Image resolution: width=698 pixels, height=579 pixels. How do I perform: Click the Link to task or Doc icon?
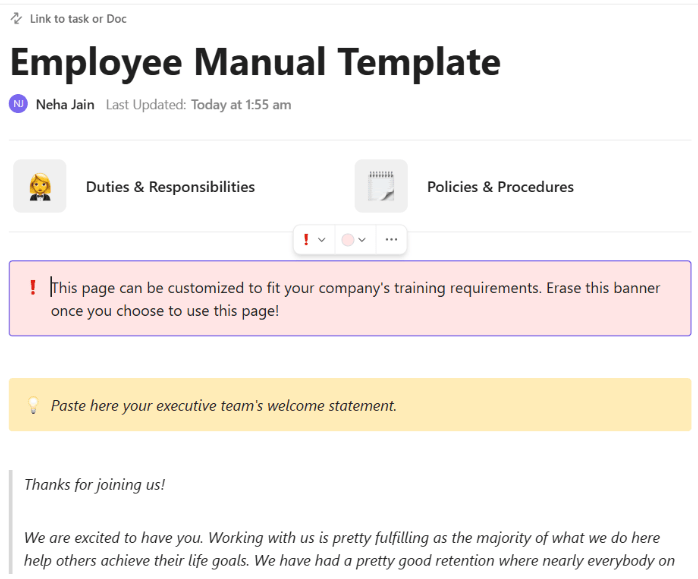tap(17, 19)
